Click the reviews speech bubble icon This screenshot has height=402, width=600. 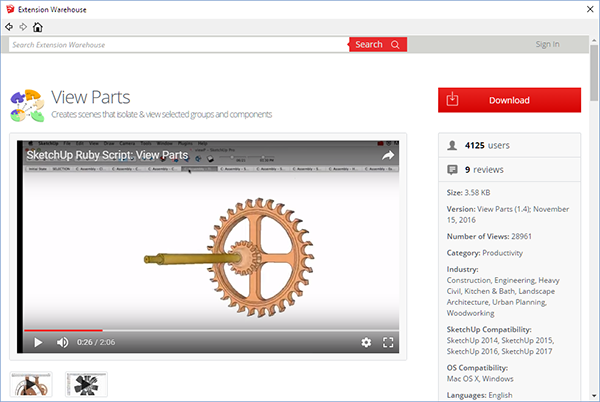tap(452, 169)
